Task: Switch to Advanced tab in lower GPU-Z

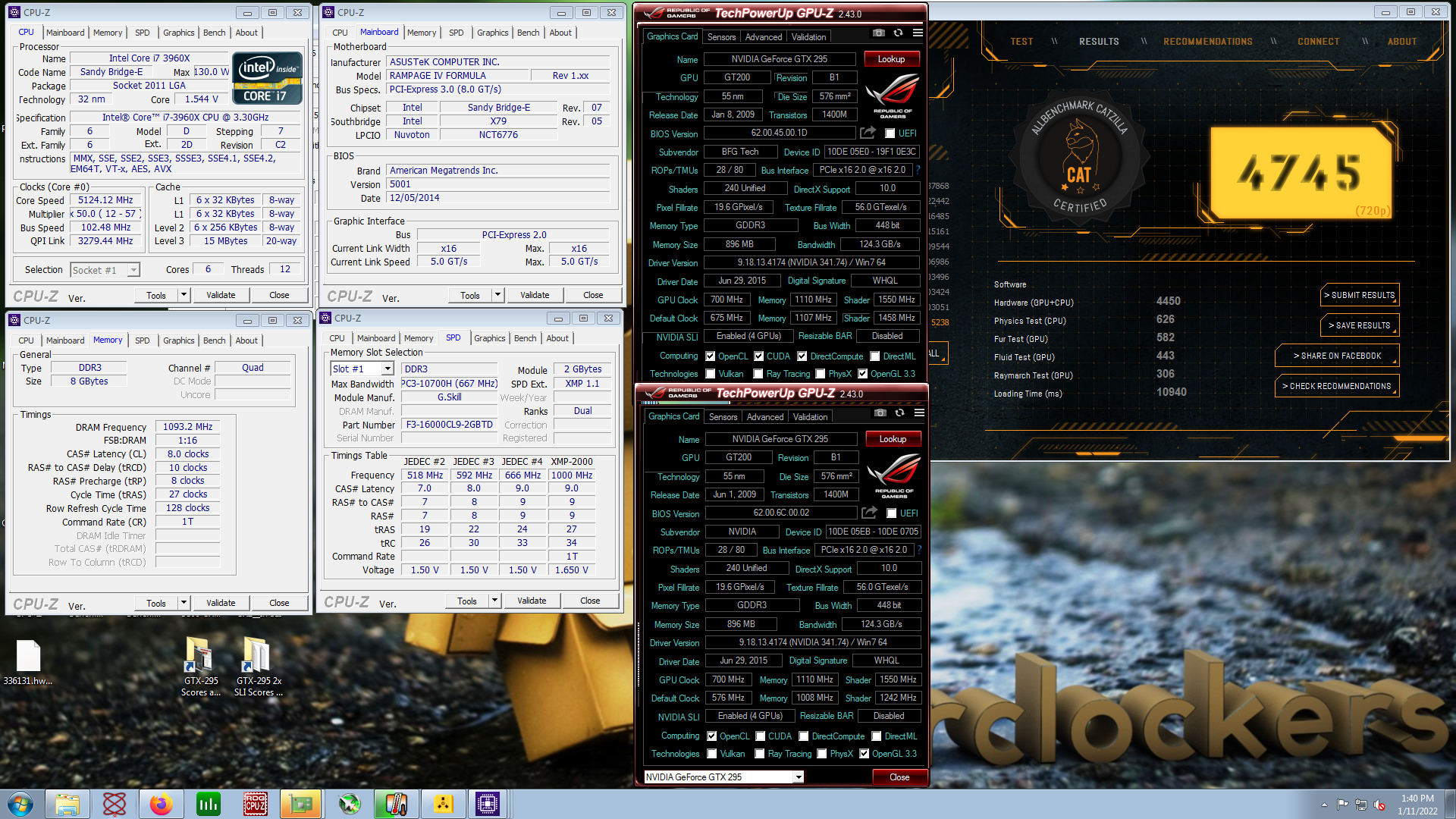Action: point(765,416)
